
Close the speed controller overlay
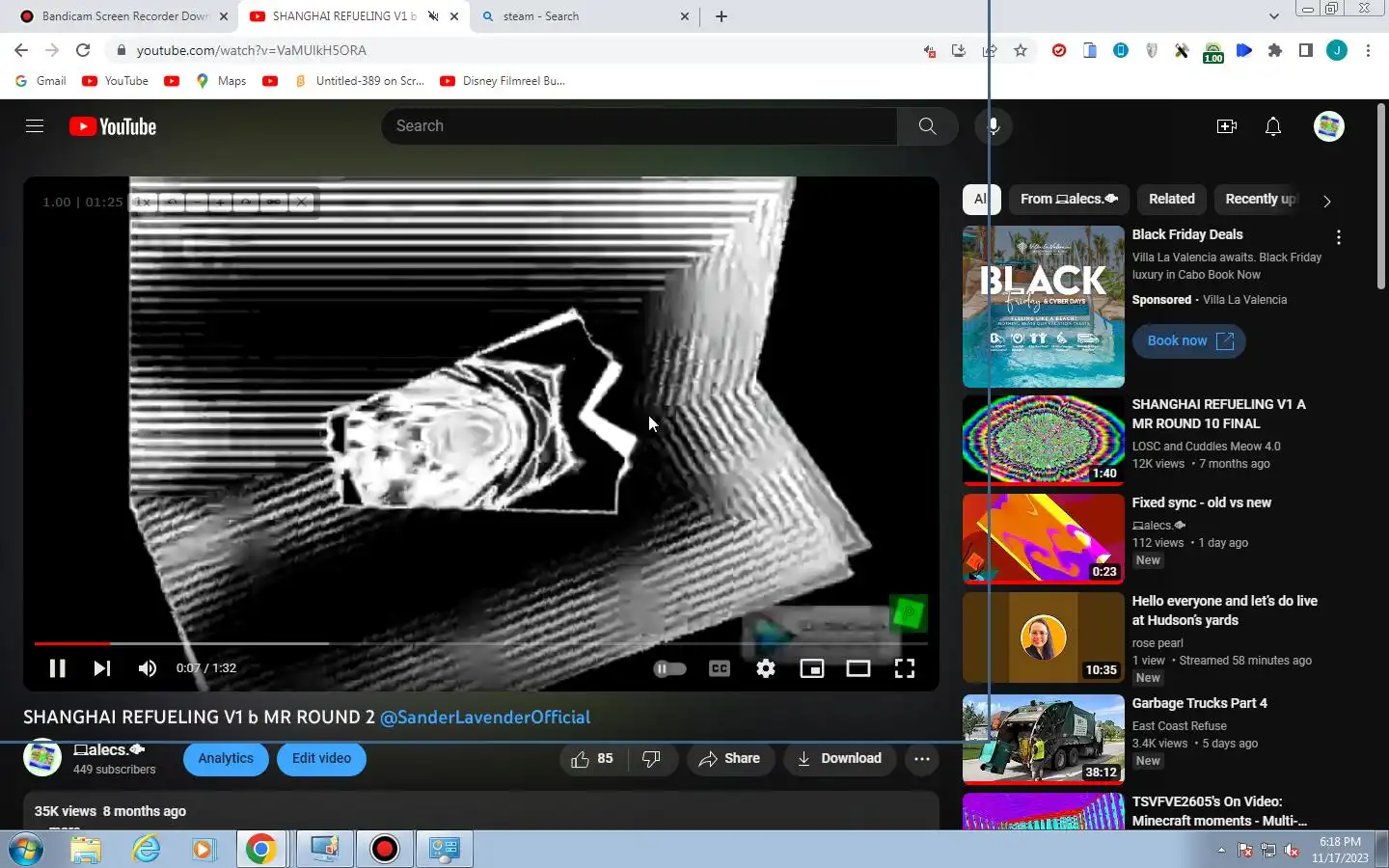301,203
